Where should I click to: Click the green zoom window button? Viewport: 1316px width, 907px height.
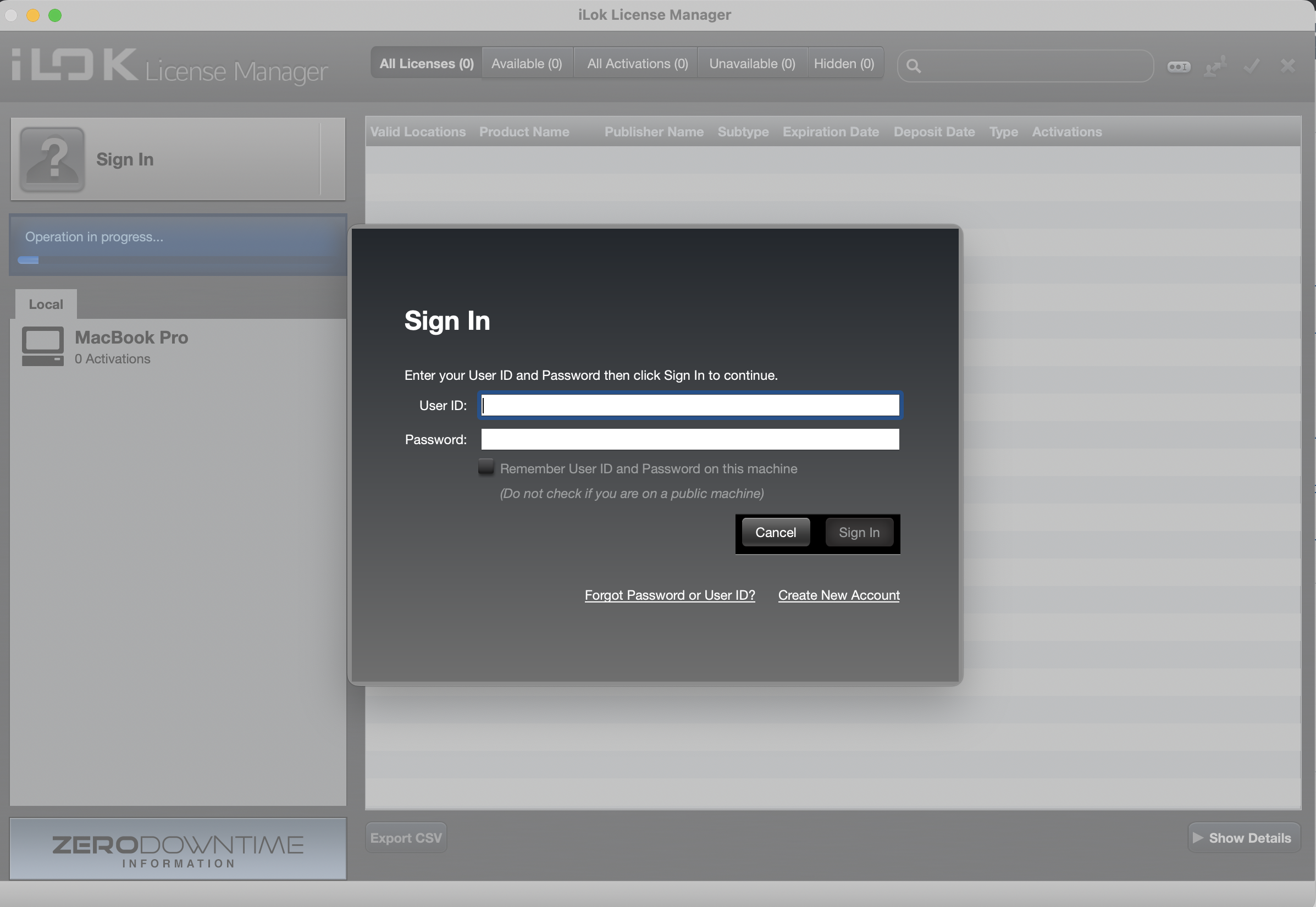tap(54, 15)
